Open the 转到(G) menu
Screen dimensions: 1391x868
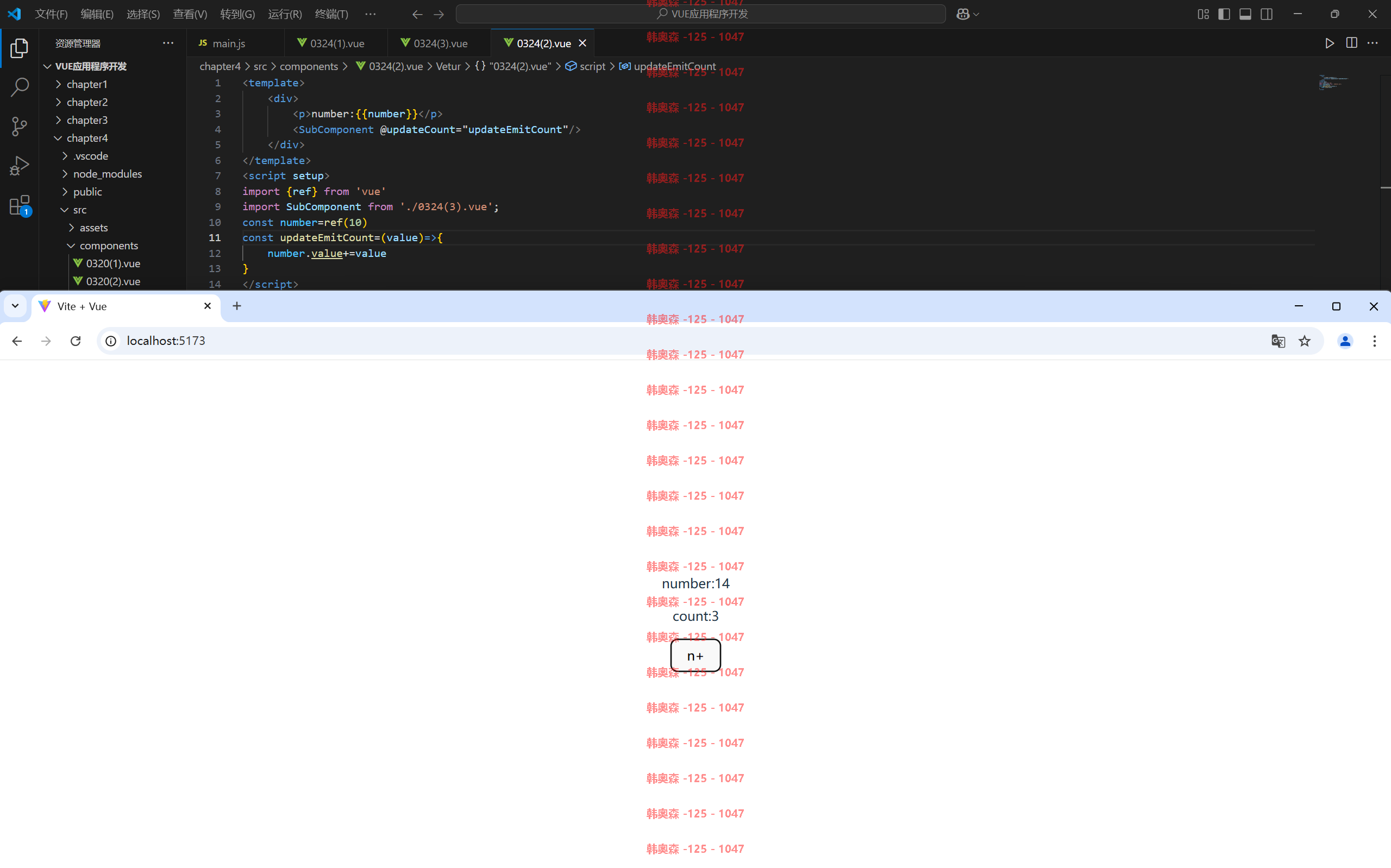click(x=237, y=14)
